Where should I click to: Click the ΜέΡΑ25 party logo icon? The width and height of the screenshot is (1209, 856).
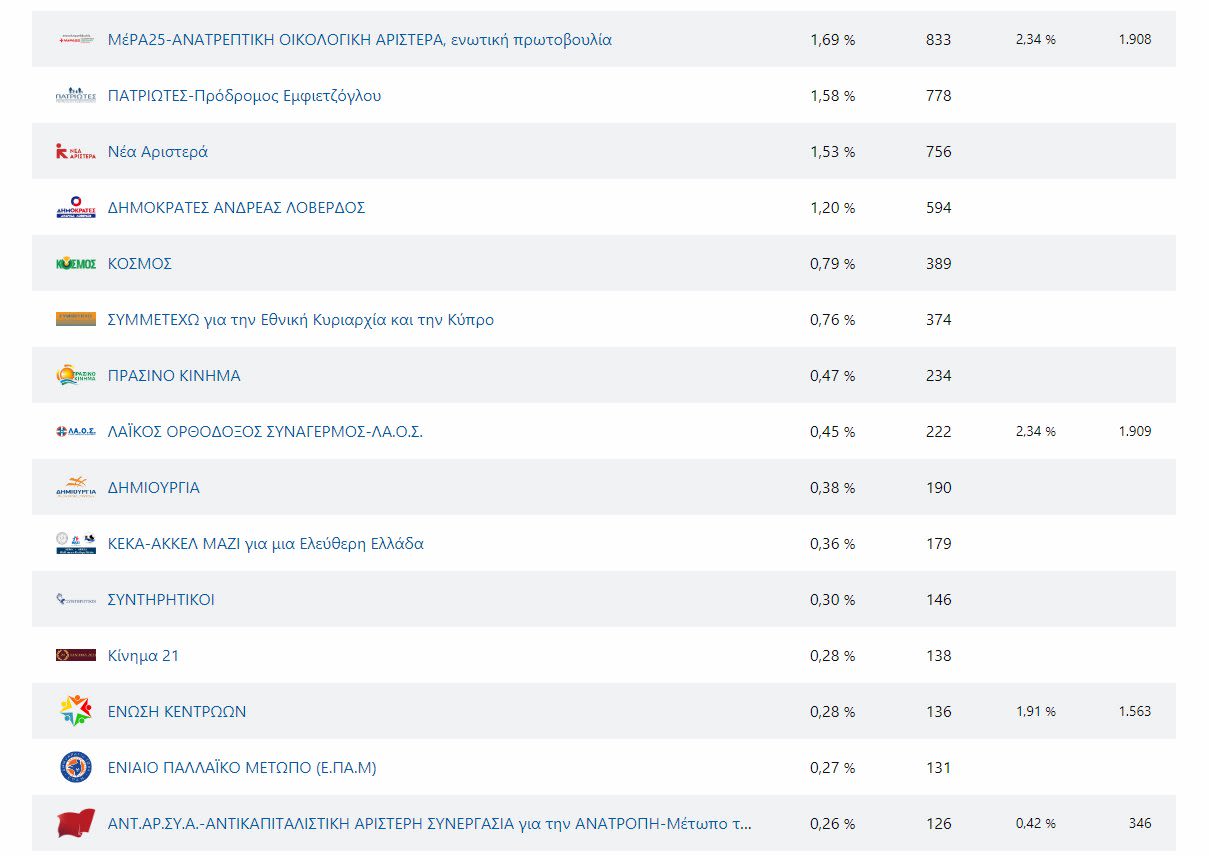pyautogui.click(x=76, y=40)
